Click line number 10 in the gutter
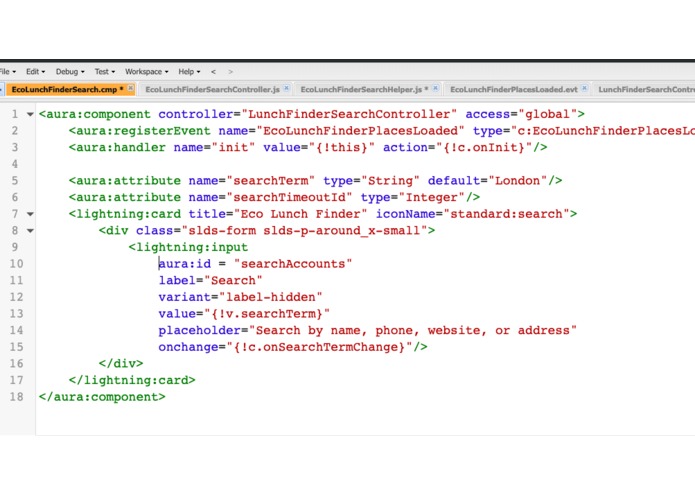Screen dimensions: 695x494 (16, 264)
